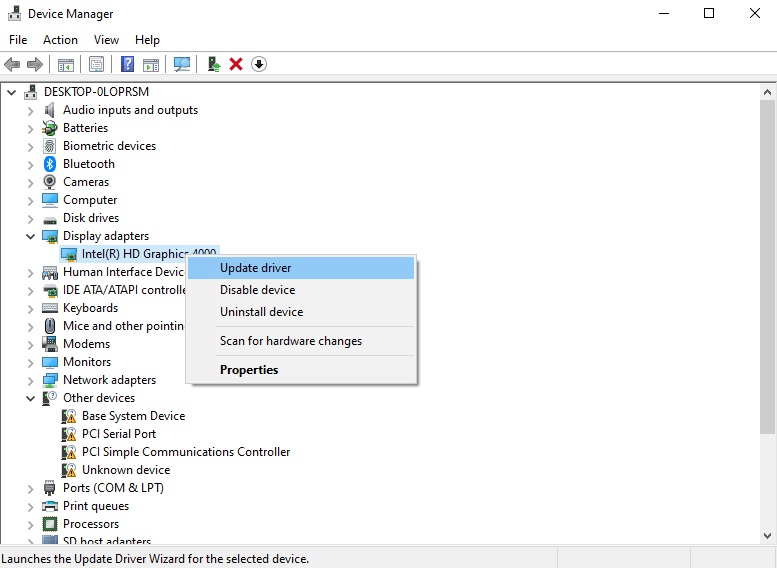Screen dimensions: 777x568
Task: Click the blue Help question mark icon
Action: tap(127, 64)
